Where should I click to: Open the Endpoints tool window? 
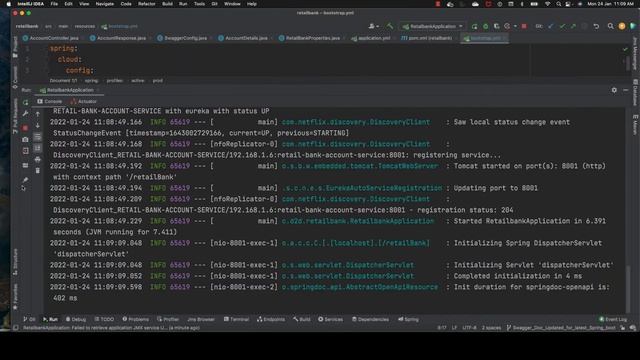(x=271, y=319)
